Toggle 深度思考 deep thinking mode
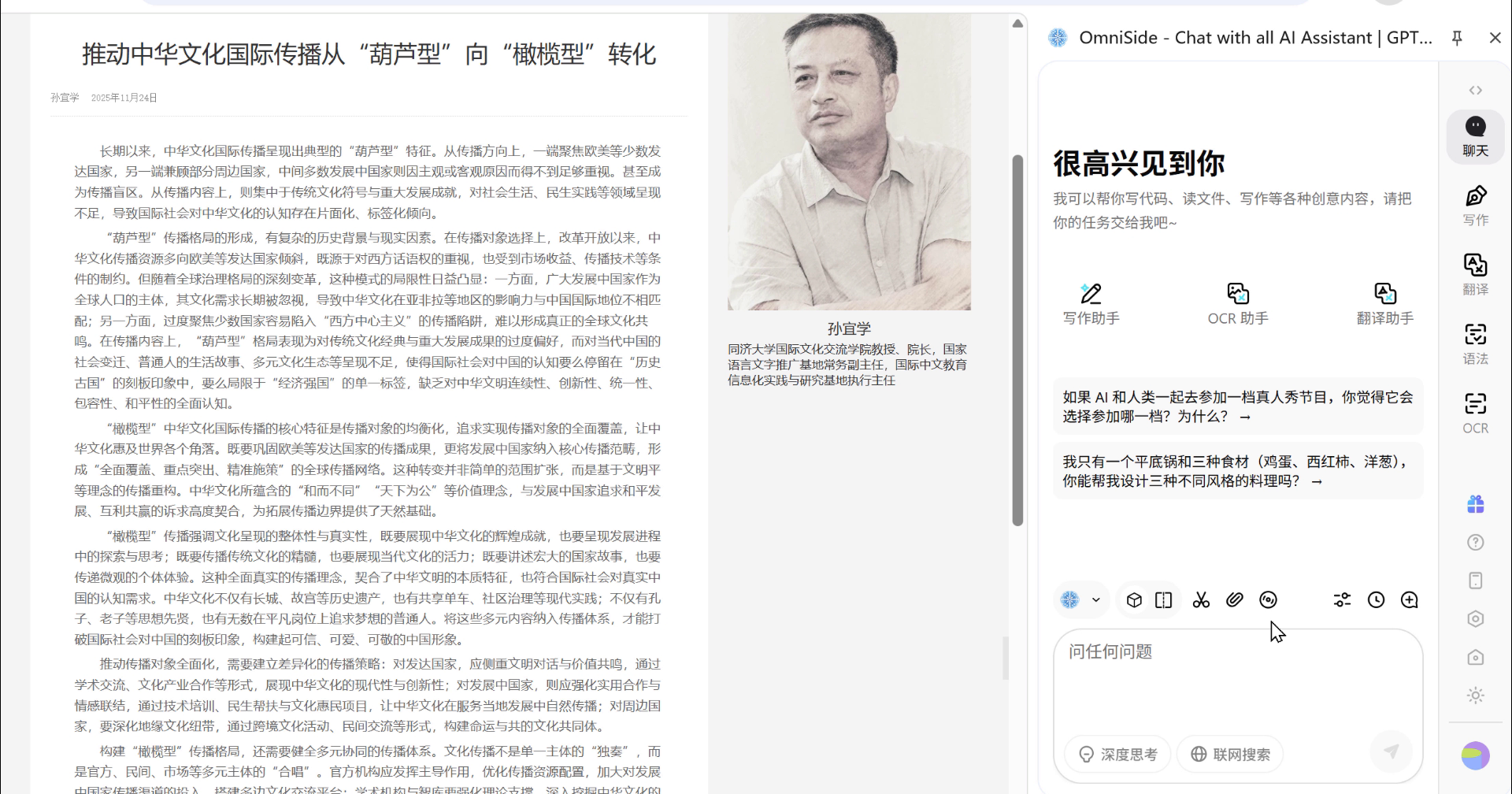The width and height of the screenshot is (1512, 794). coord(1117,754)
